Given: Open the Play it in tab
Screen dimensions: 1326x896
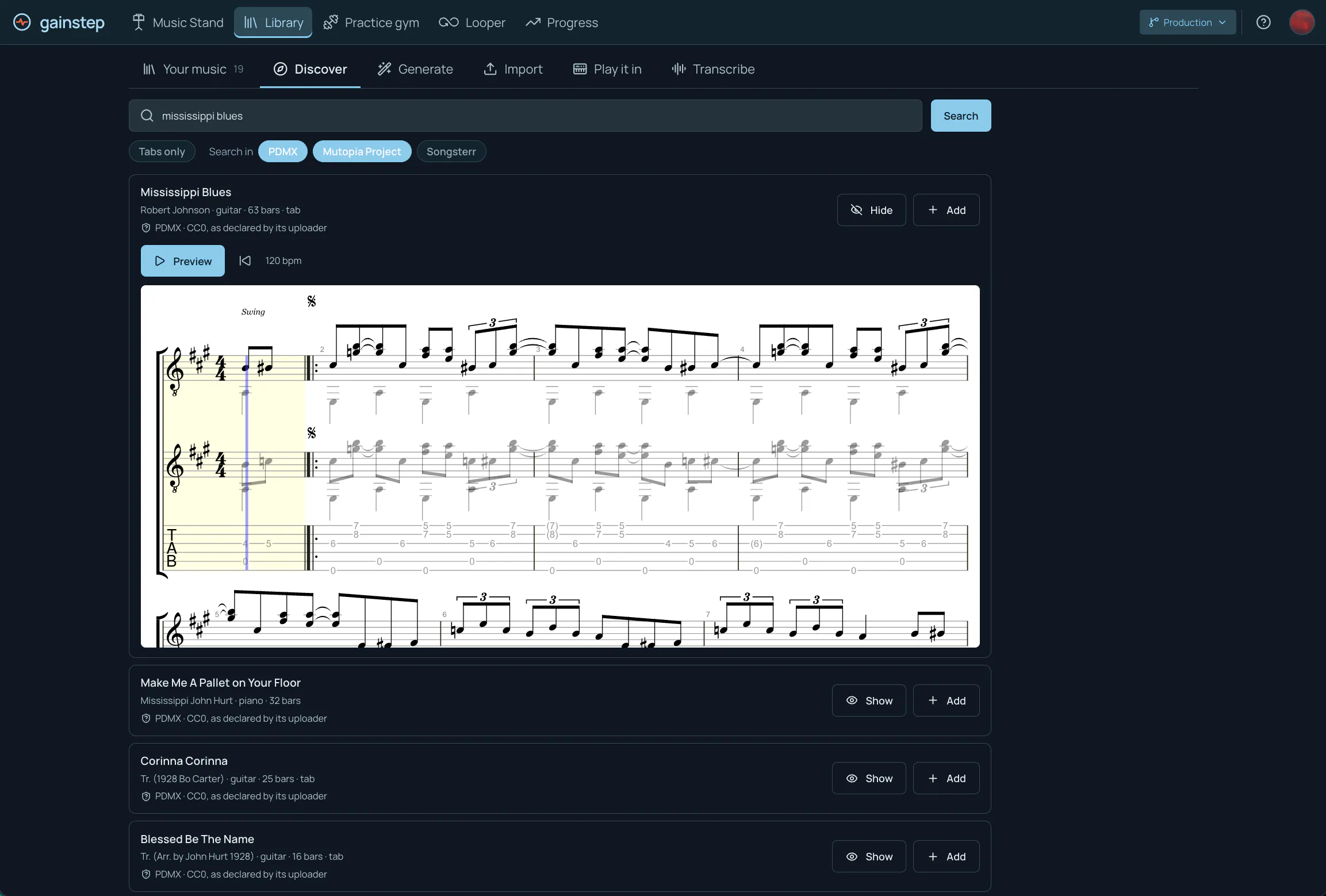Looking at the screenshot, I should coord(607,69).
